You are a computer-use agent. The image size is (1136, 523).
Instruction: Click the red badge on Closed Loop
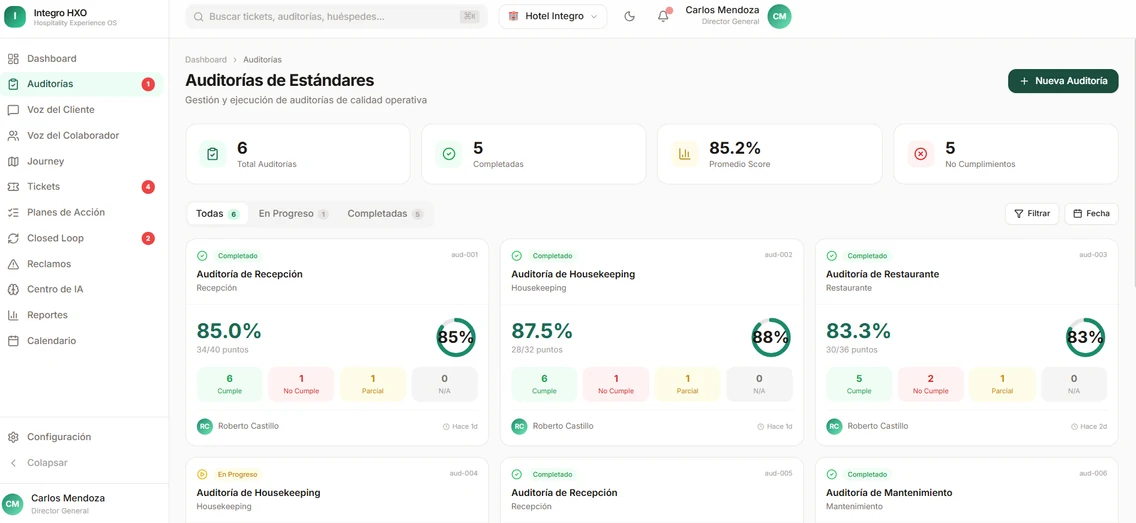[148, 238]
